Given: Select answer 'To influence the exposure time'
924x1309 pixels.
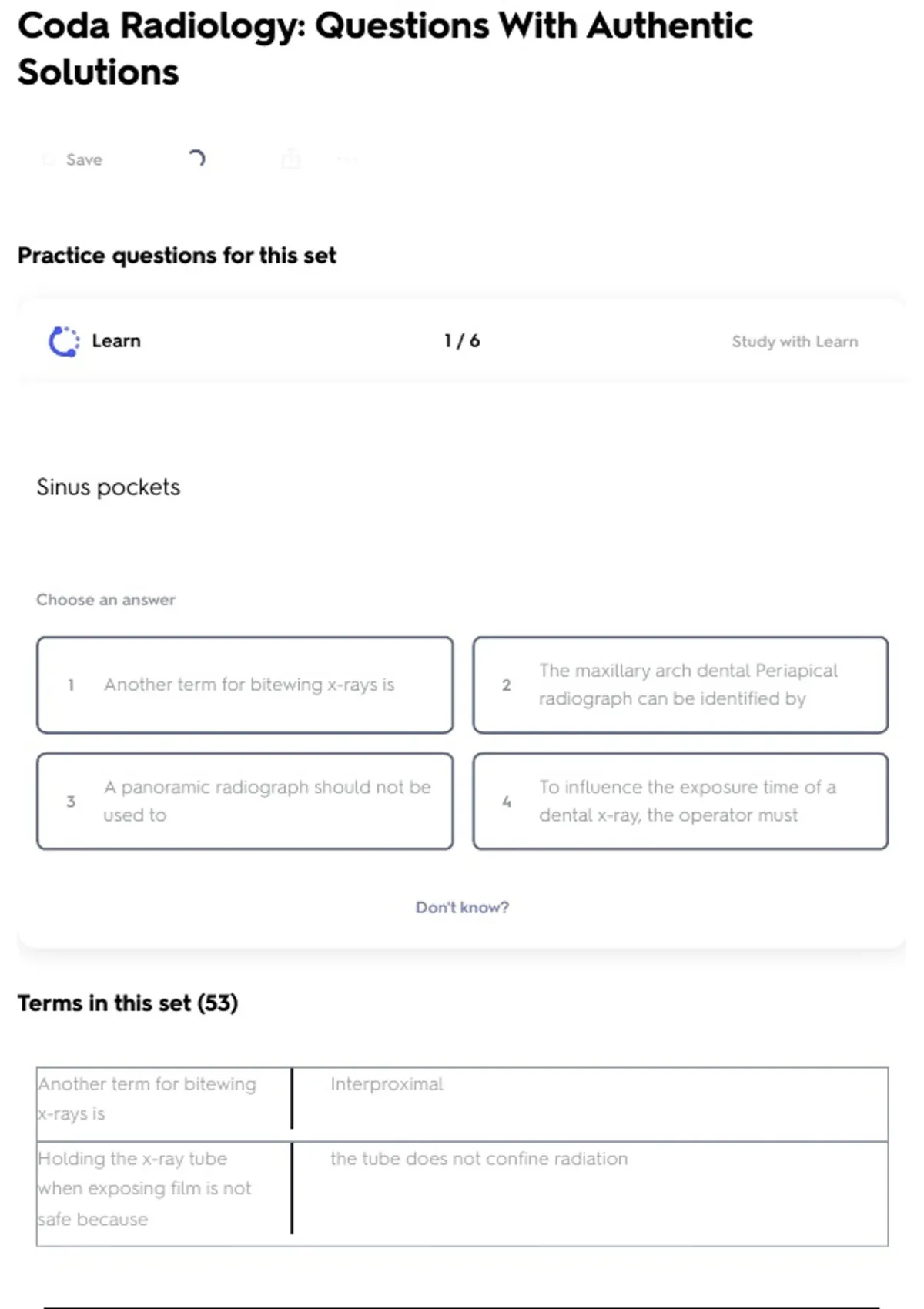Looking at the screenshot, I should (680, 801).
